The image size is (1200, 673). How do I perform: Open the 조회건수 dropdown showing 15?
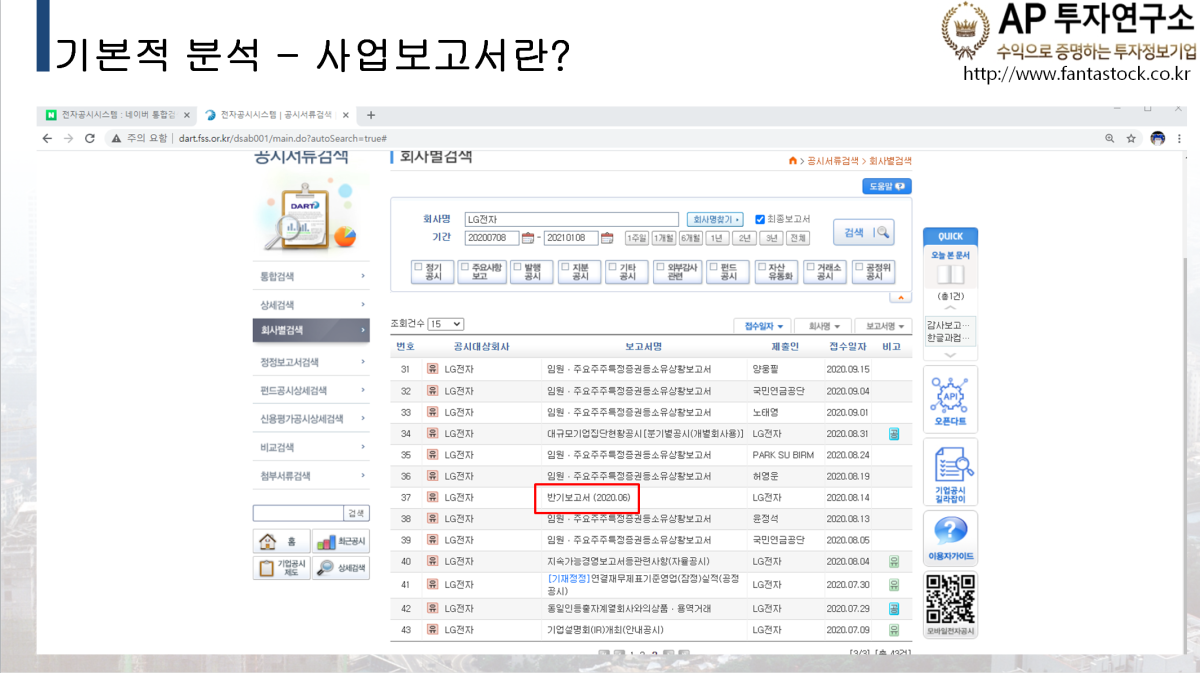click(445, 324)
